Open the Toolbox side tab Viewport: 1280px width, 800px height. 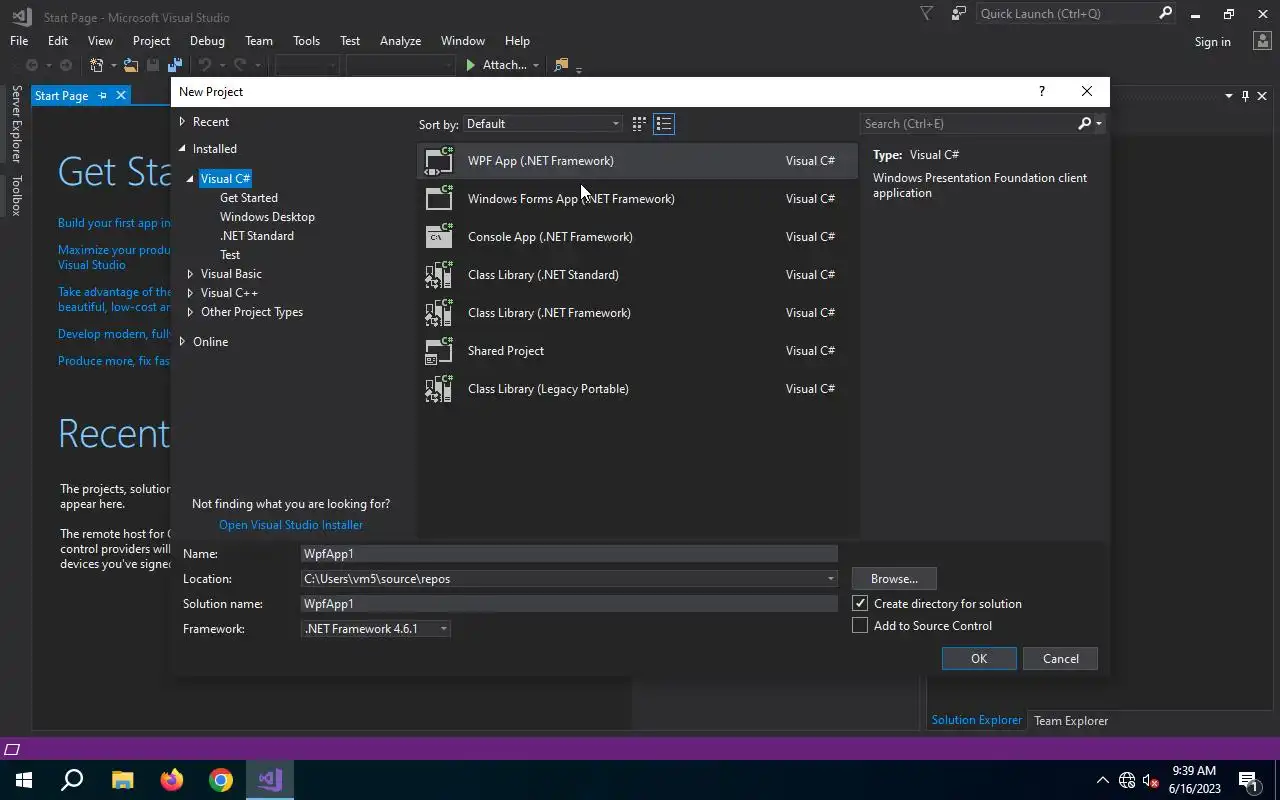point(16,196)
